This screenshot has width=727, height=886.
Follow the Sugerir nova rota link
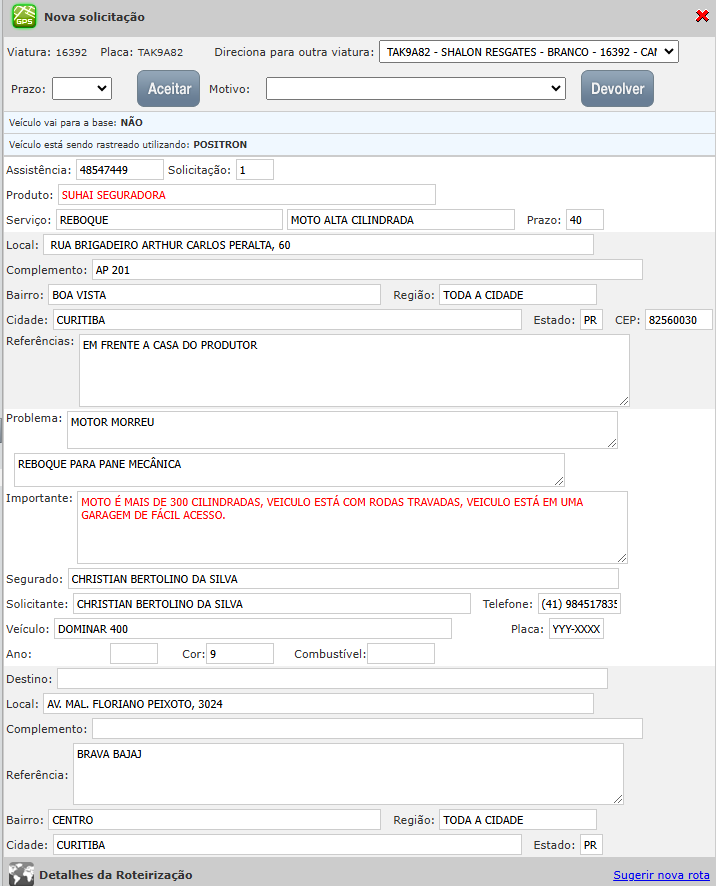pyautogui.click(x=661, y=875)
